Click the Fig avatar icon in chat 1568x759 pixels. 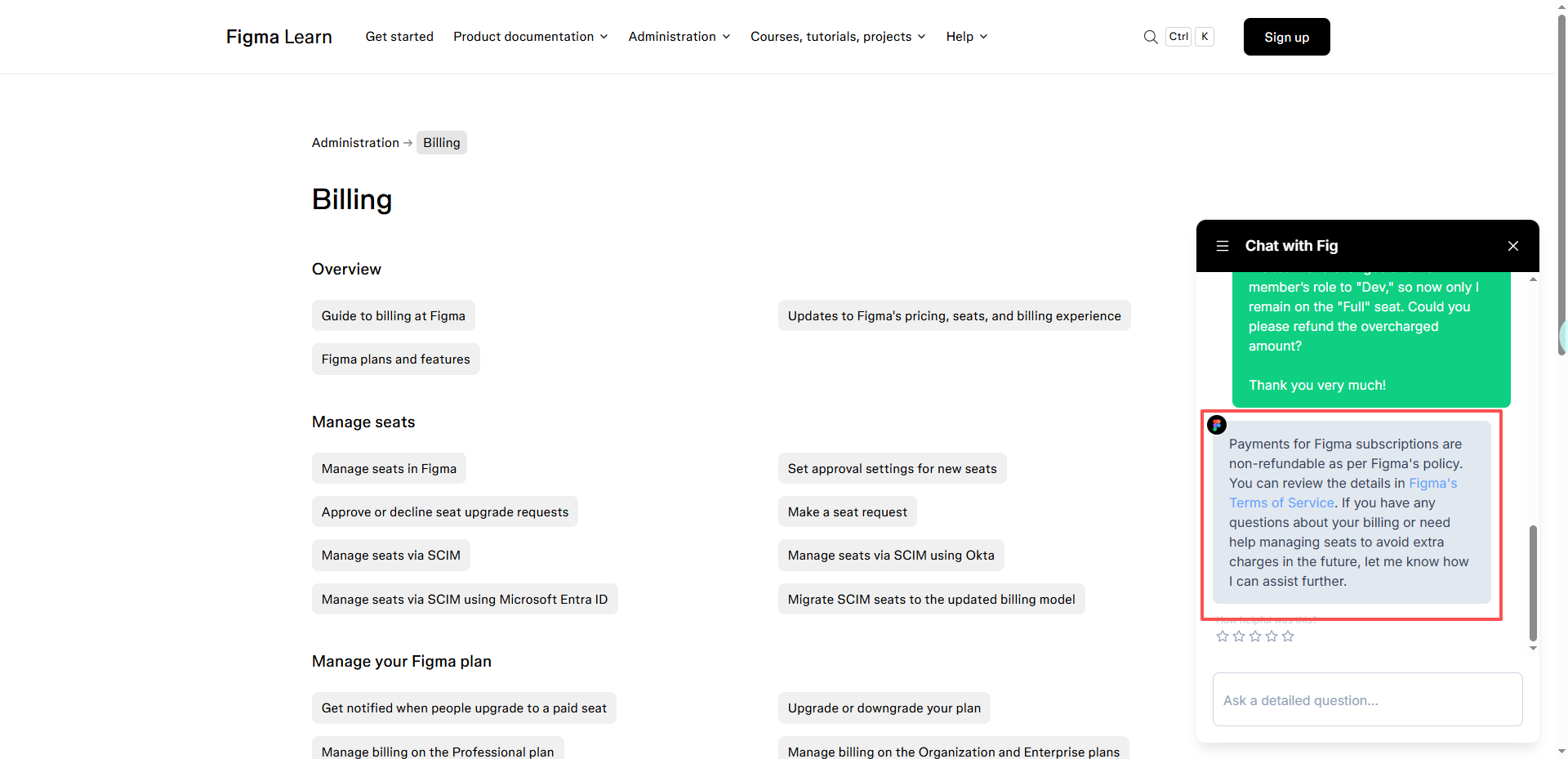[x=1217, y=424]
